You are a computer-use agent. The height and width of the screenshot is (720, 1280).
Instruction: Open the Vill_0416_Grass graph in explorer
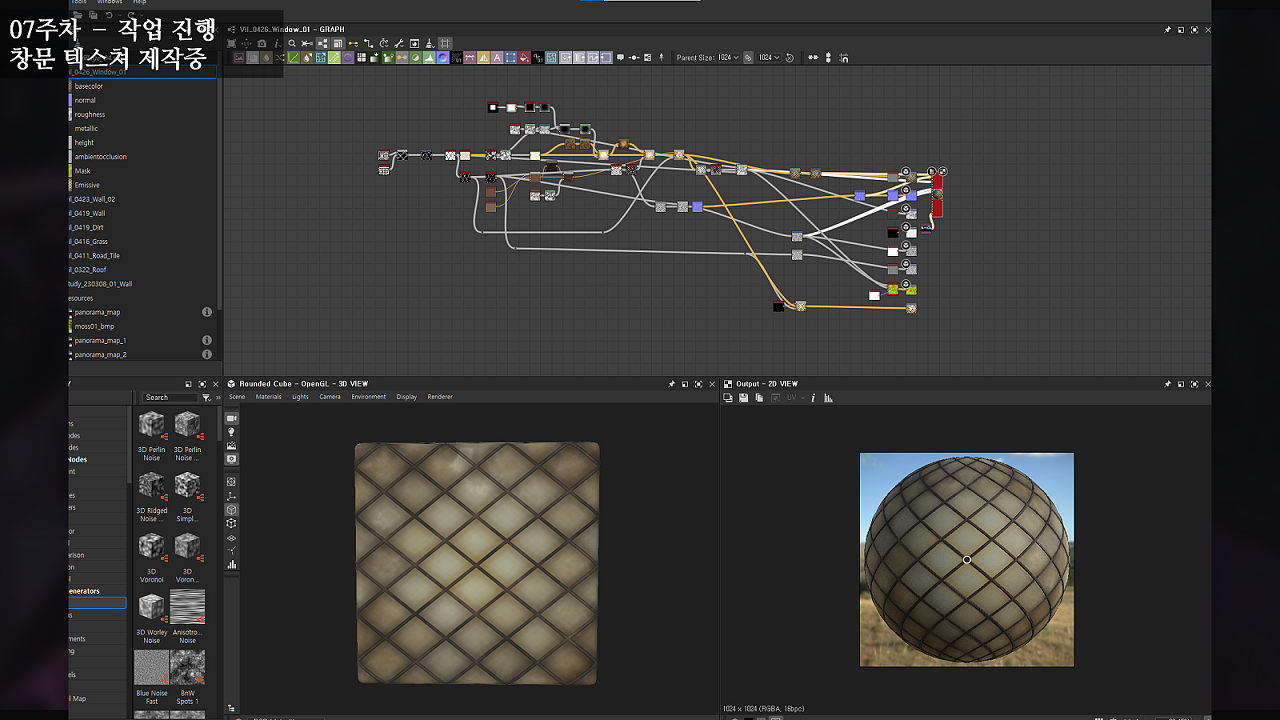[88, 241]
